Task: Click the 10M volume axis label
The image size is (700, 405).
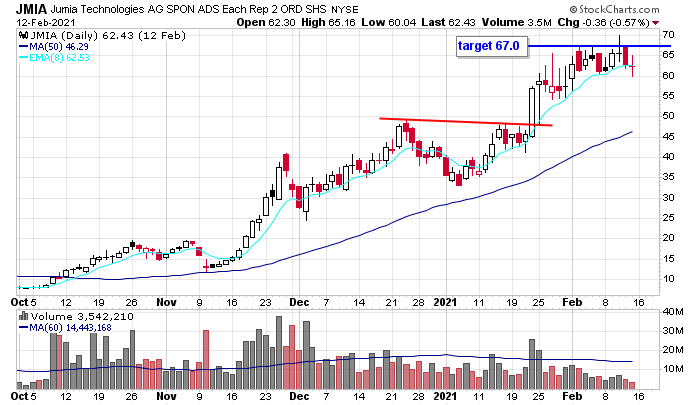Action: tap(673, 369)
